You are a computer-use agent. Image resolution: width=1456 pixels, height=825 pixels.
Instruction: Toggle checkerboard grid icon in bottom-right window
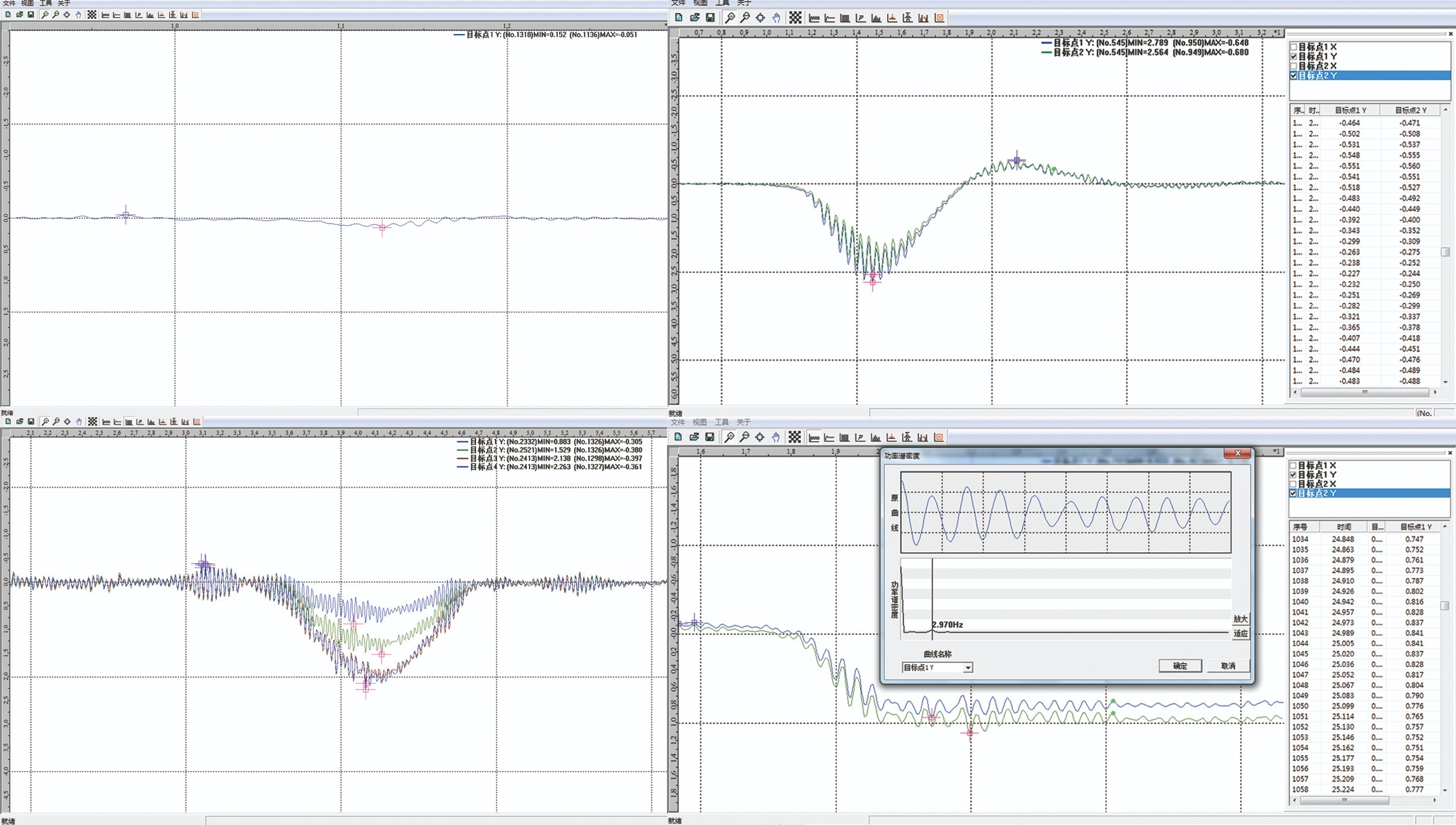pyautogui.click(x=795, y=437)
